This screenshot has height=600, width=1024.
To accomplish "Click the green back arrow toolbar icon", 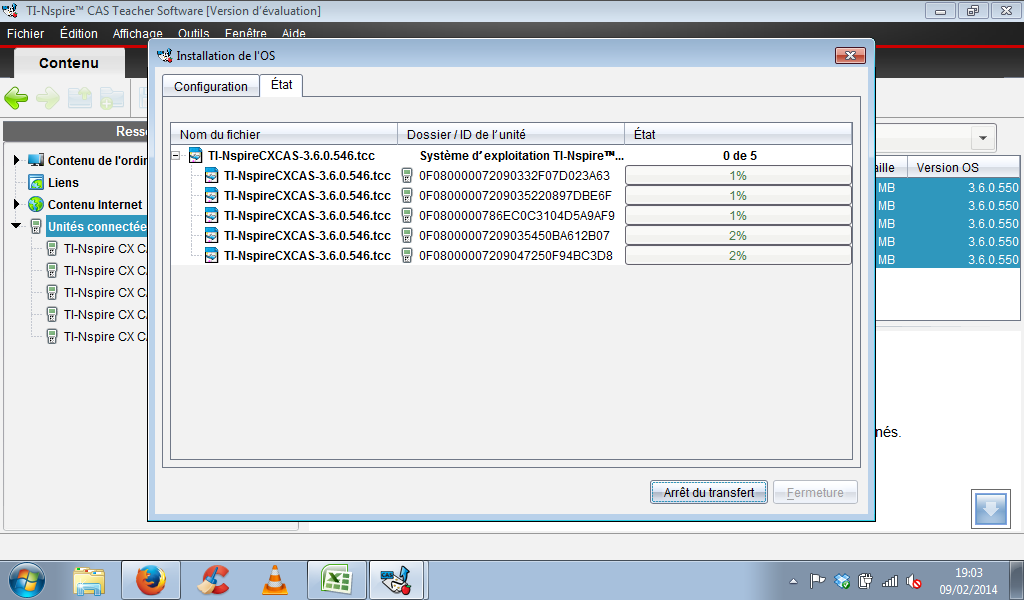I will pos(16,99).
